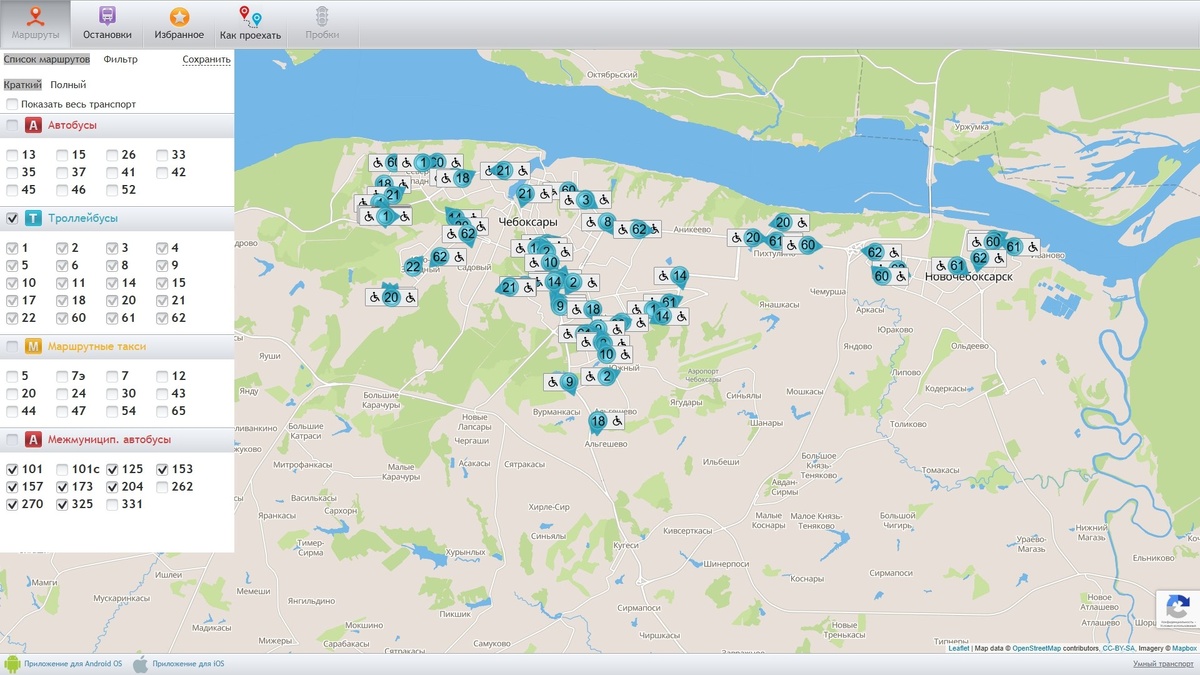
Task: Uncheck trolleybus route 62
Action: click(x=162, y=318)
